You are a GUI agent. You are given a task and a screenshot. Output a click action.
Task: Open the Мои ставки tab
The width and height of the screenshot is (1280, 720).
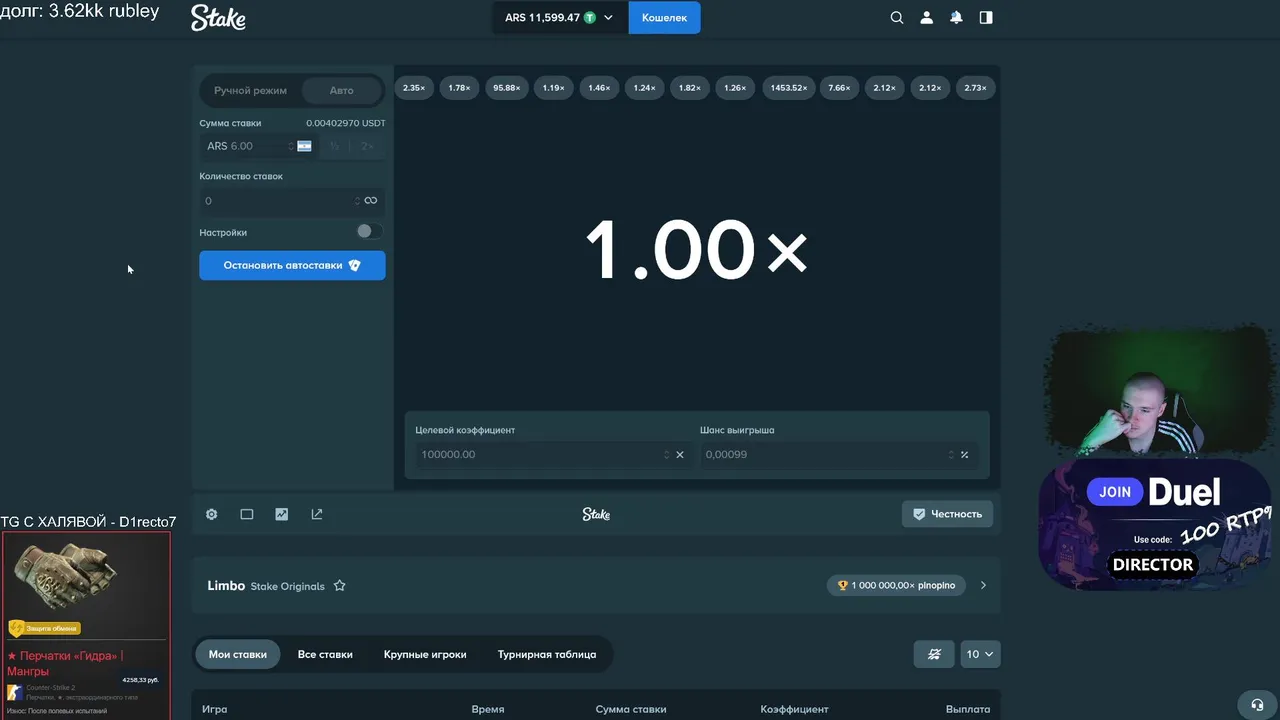pyautogui.click(x=238, y=654)
